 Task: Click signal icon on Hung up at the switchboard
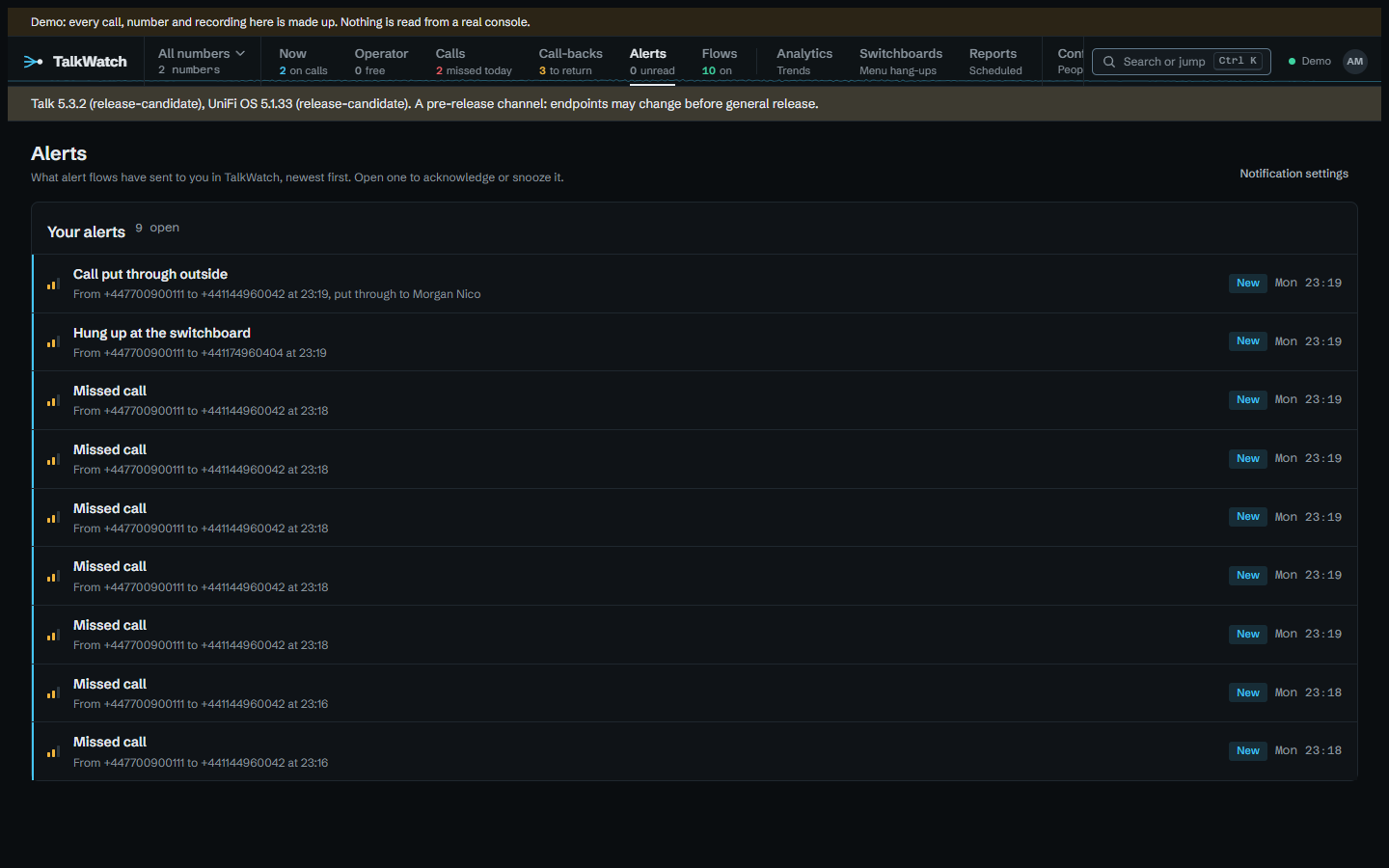53,342
